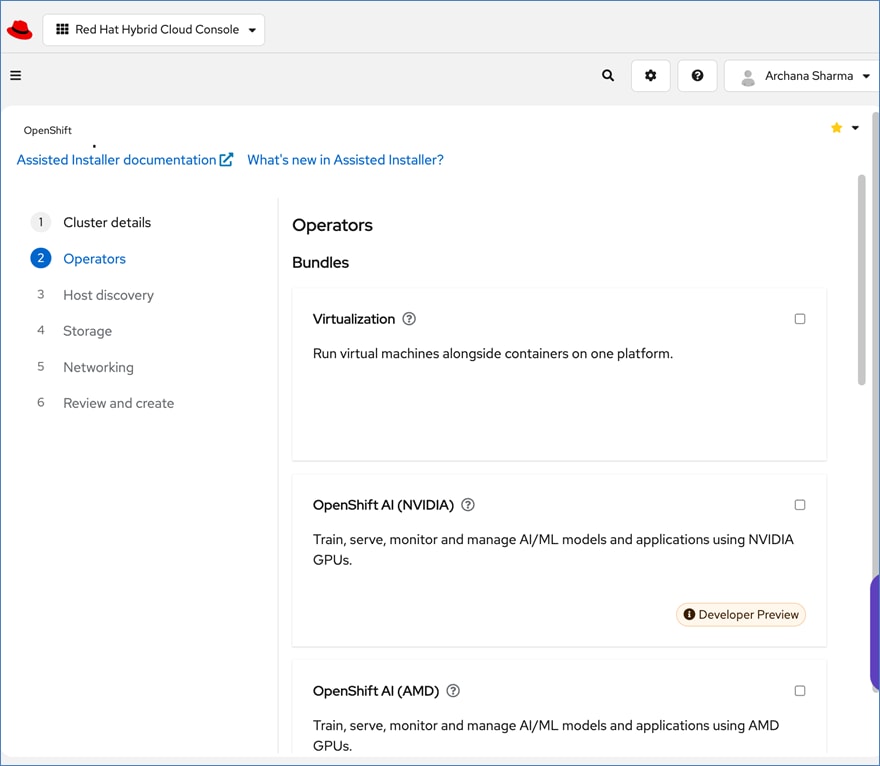Open What's new in Assisted Installer link

point(345,160)
